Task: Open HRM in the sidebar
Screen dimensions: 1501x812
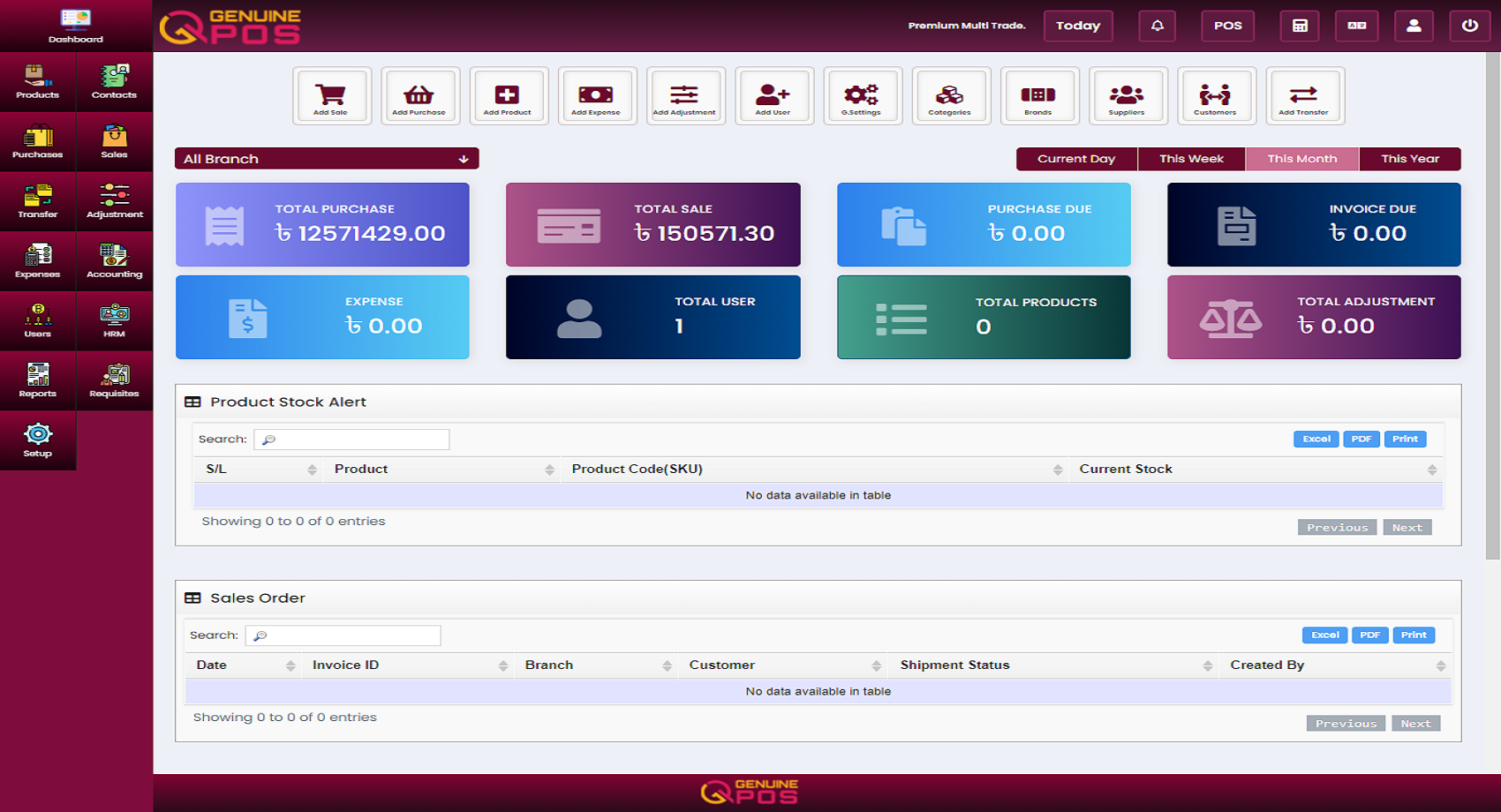Action: tap(115, 321)
